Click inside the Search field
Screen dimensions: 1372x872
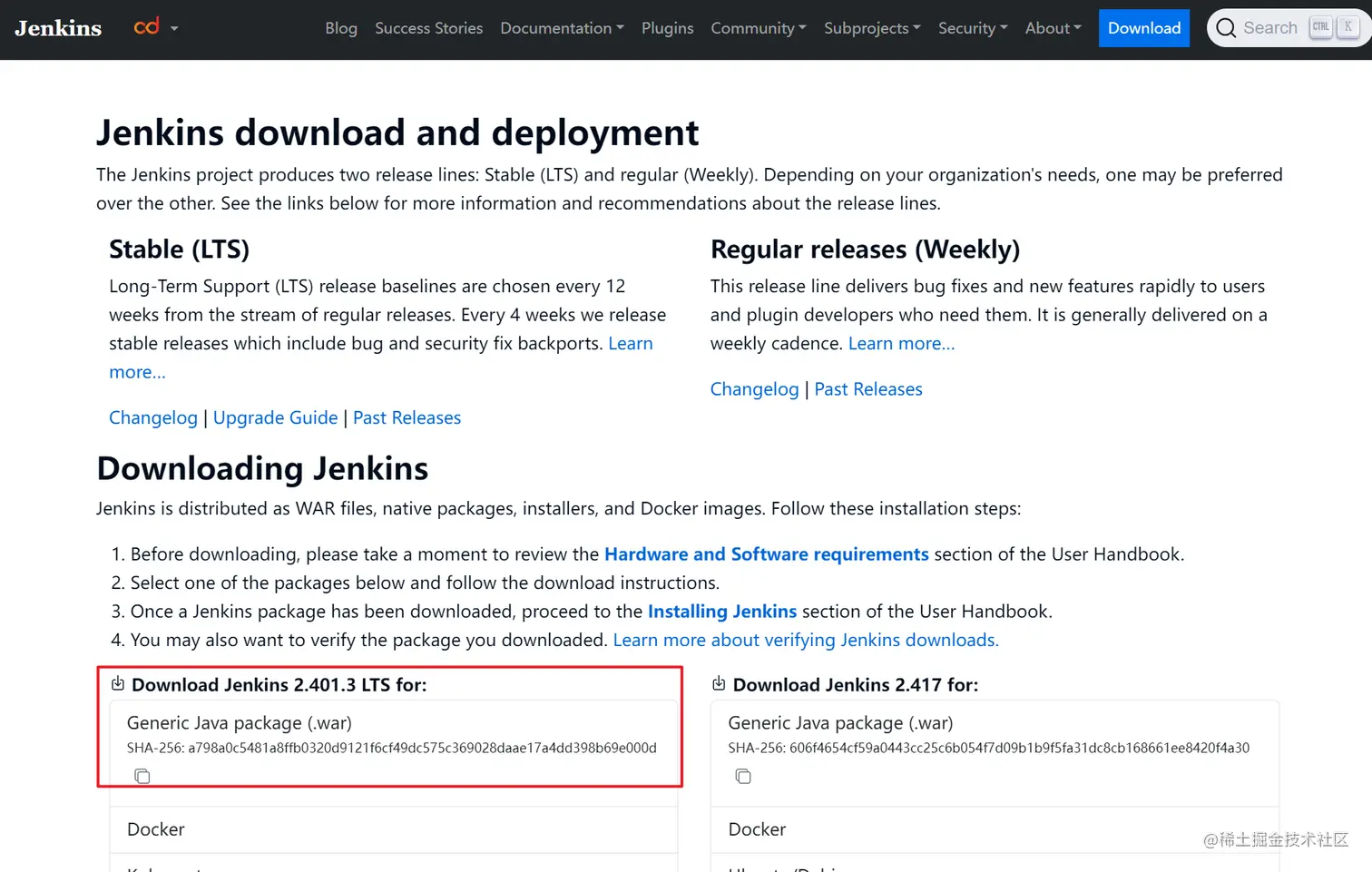(1270, 28)
